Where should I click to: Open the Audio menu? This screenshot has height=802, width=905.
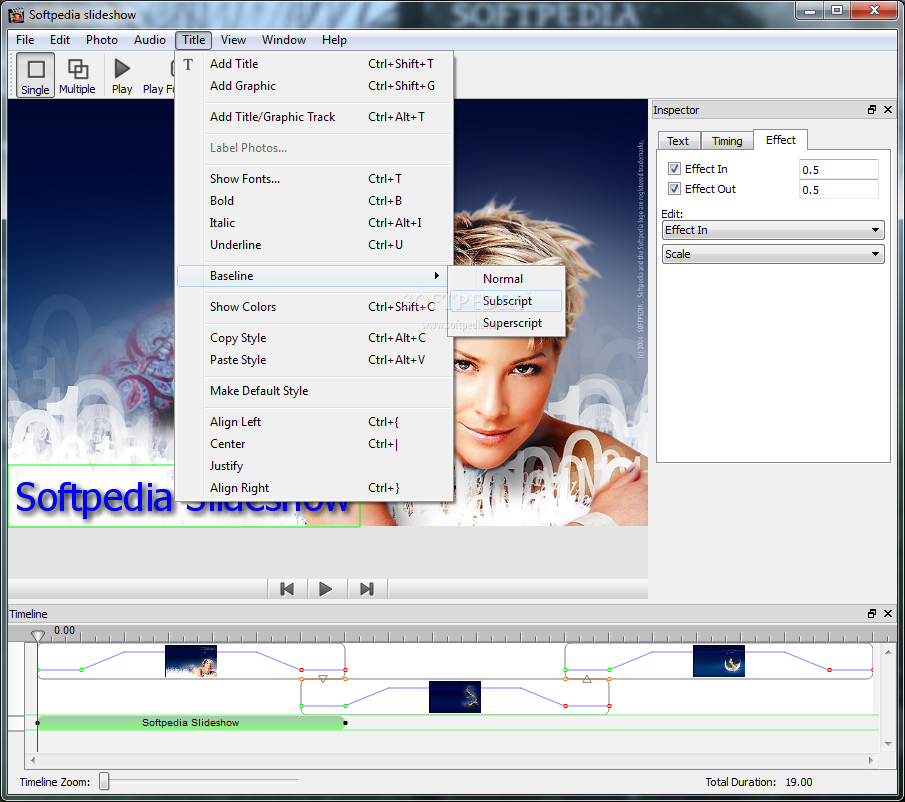149,40
